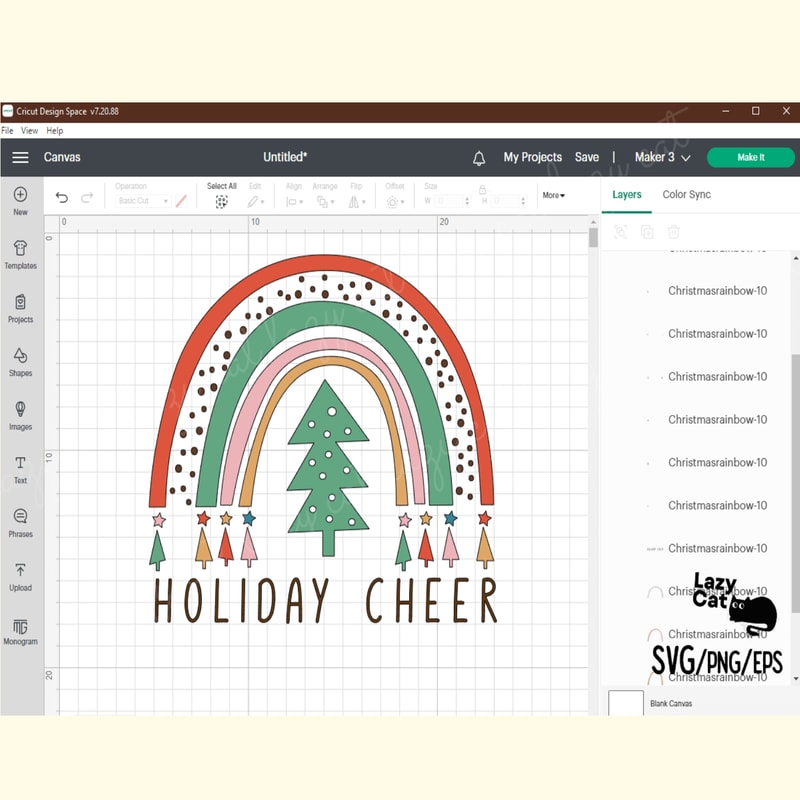
Task: Open the Shapes panel
Action: coord(21,362)
